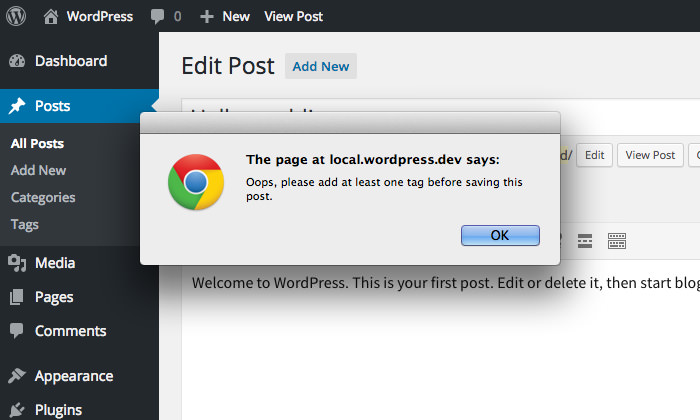Click the Chrome logo in the alert dialog
Viewport: 700px width, 420px height.
point(196,182)
